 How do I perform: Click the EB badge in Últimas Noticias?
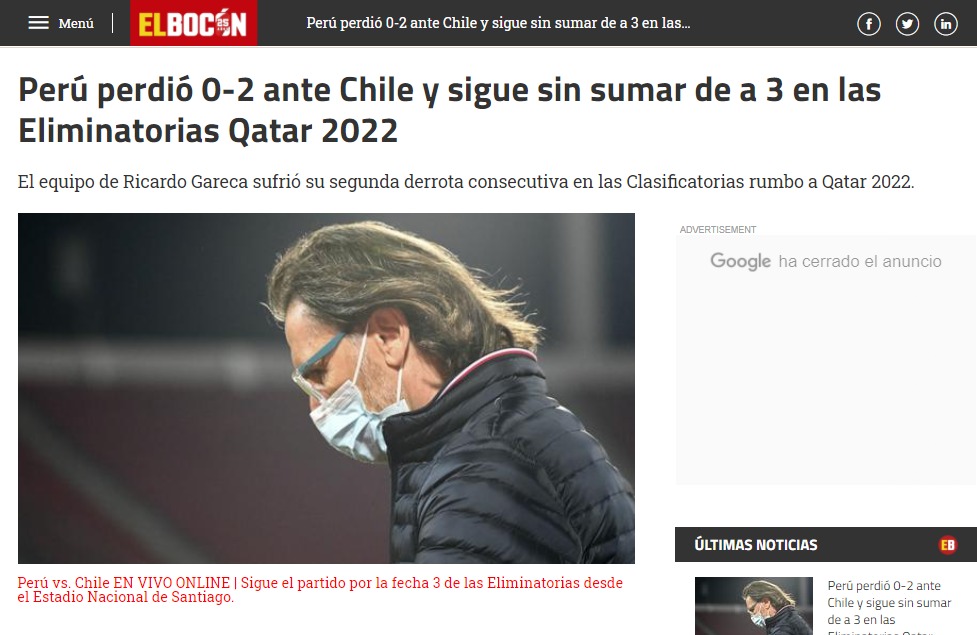948,545
